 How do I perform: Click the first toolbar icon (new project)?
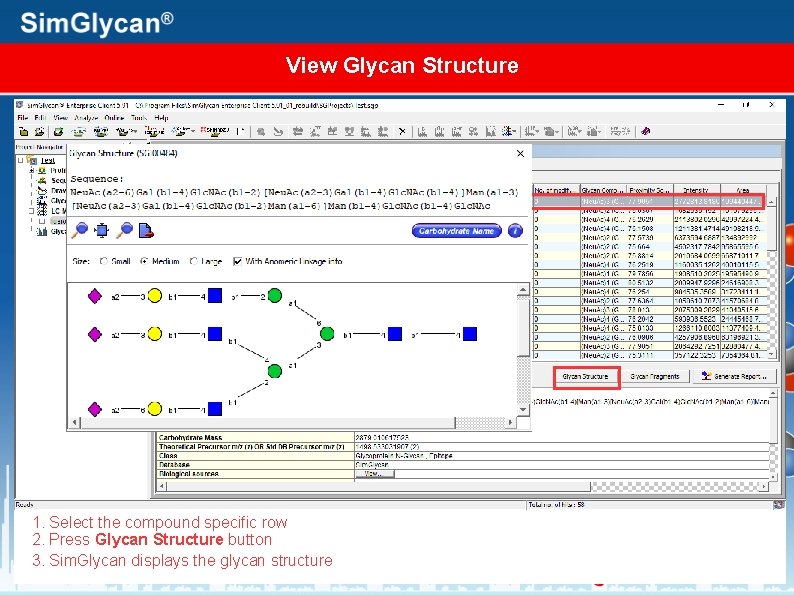click(23, 132)
